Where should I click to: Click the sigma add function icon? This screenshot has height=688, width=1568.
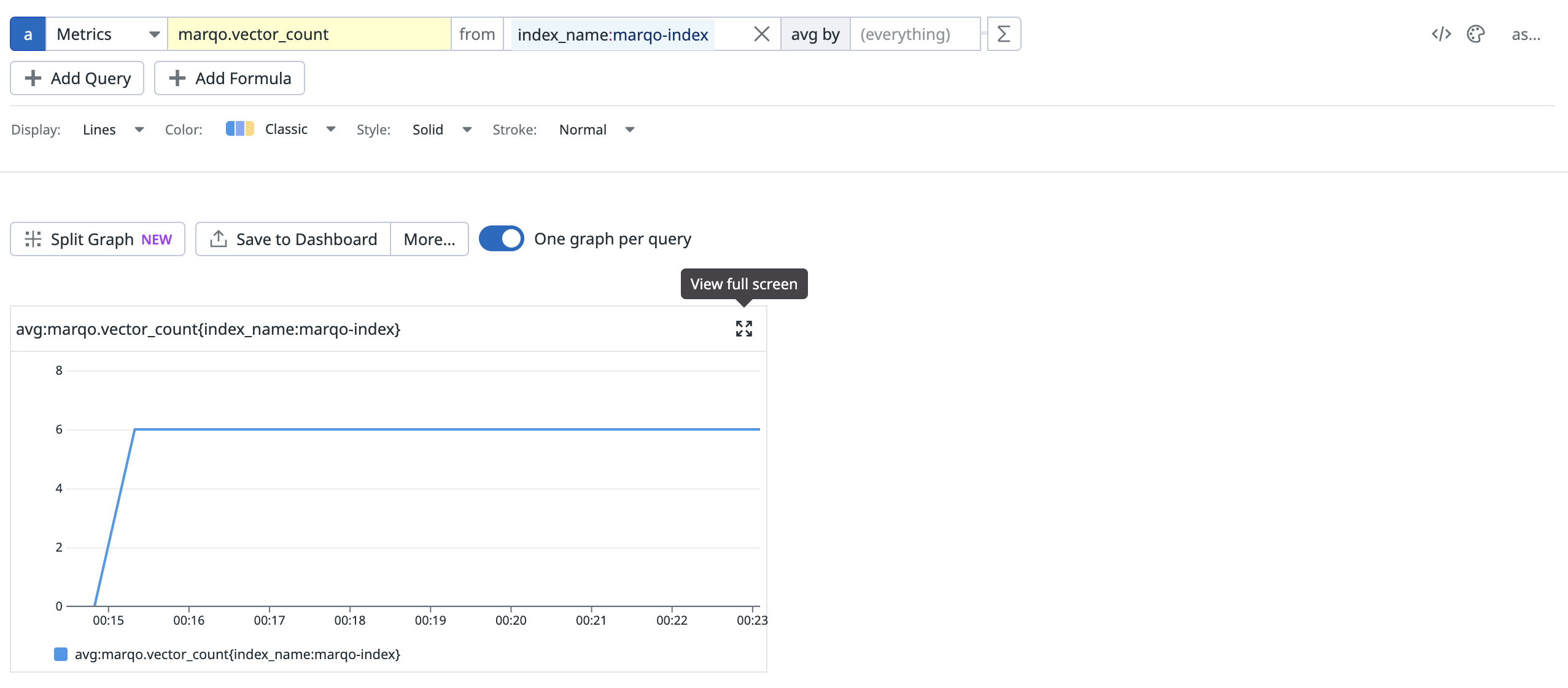(x=1004, y=34)
